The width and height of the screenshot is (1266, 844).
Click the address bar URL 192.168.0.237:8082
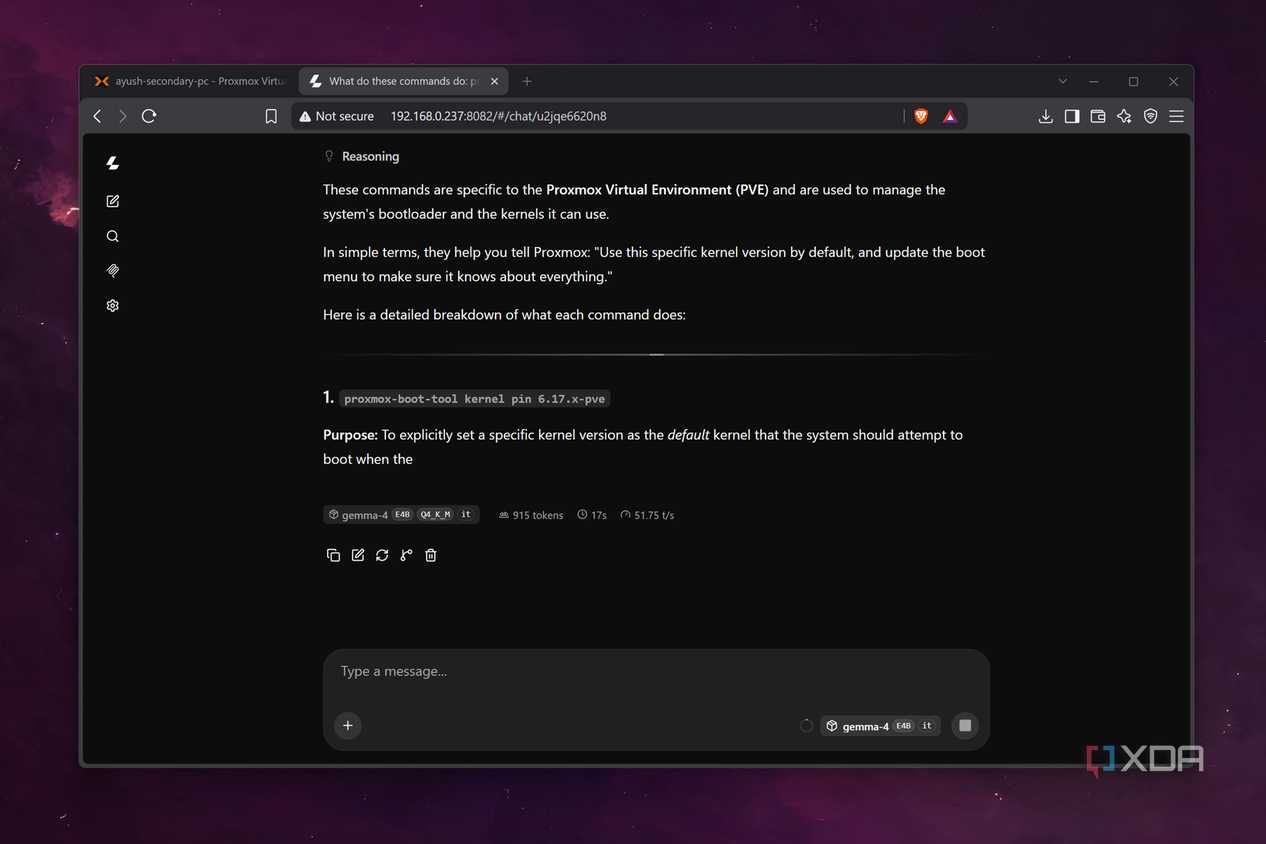tap(498, 116)
